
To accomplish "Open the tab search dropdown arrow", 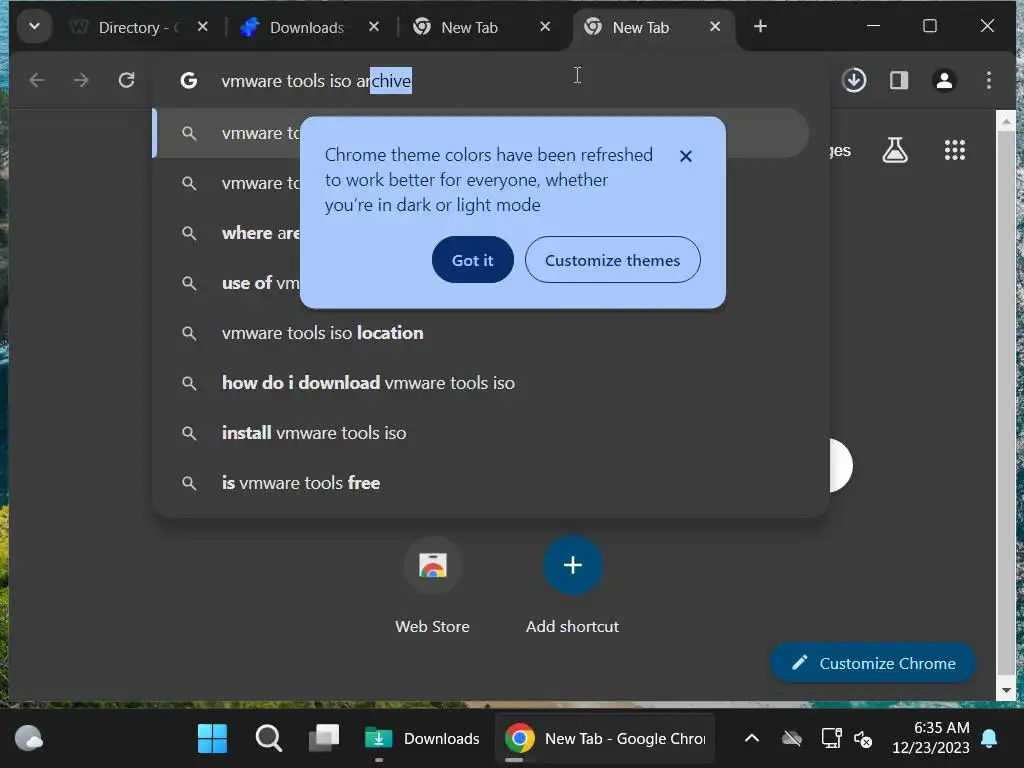I will (35, 27).
